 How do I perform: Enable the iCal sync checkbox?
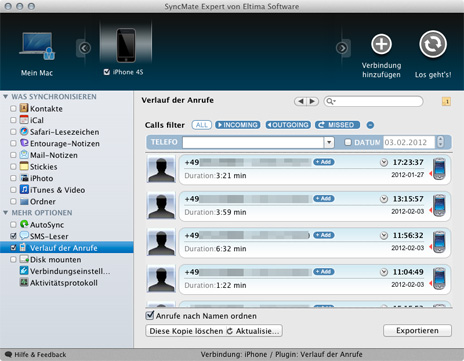(x=13, y=120)
